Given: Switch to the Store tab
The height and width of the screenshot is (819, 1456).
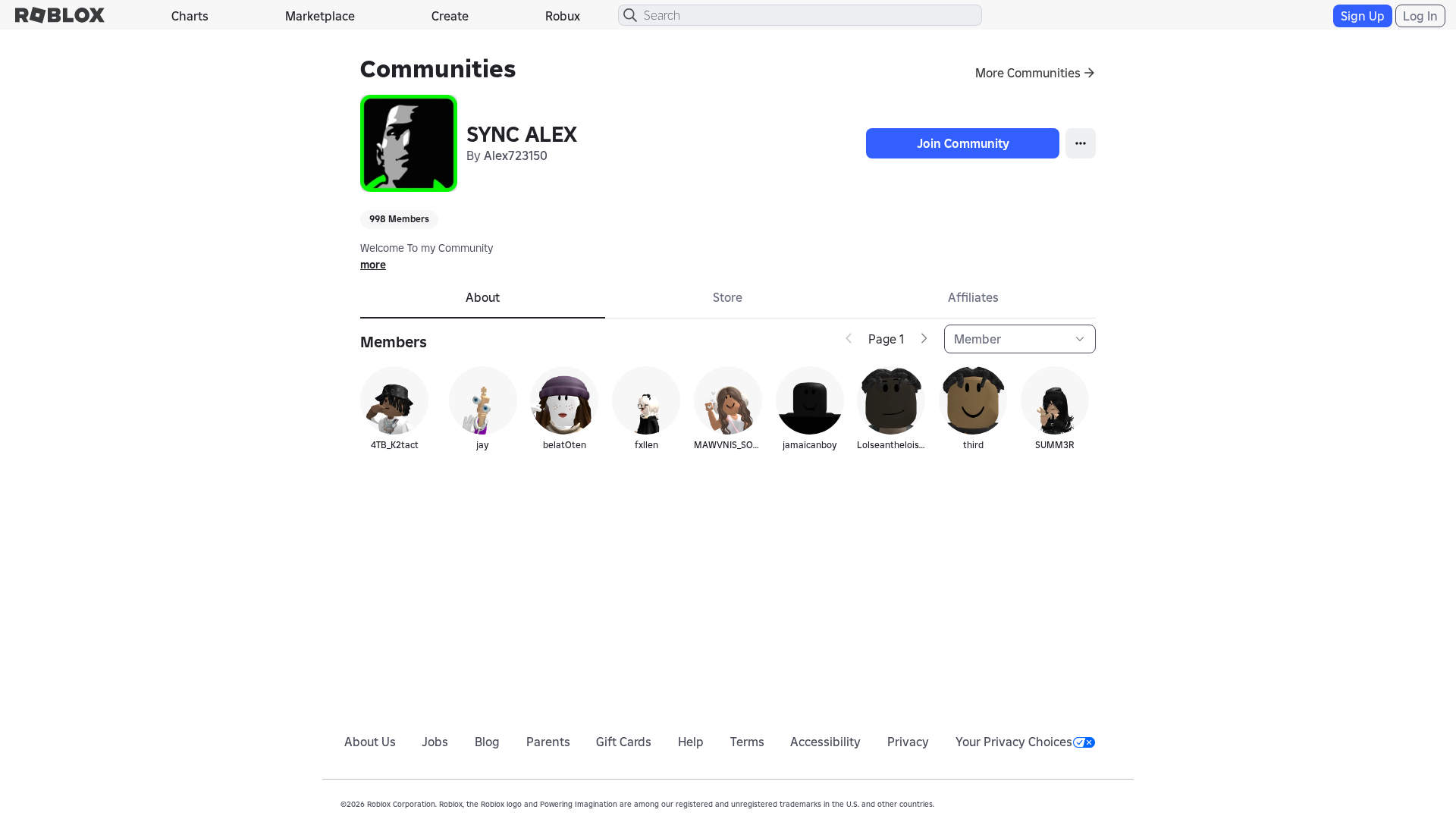Looking at the screenshot, I should tap(727, 298).
